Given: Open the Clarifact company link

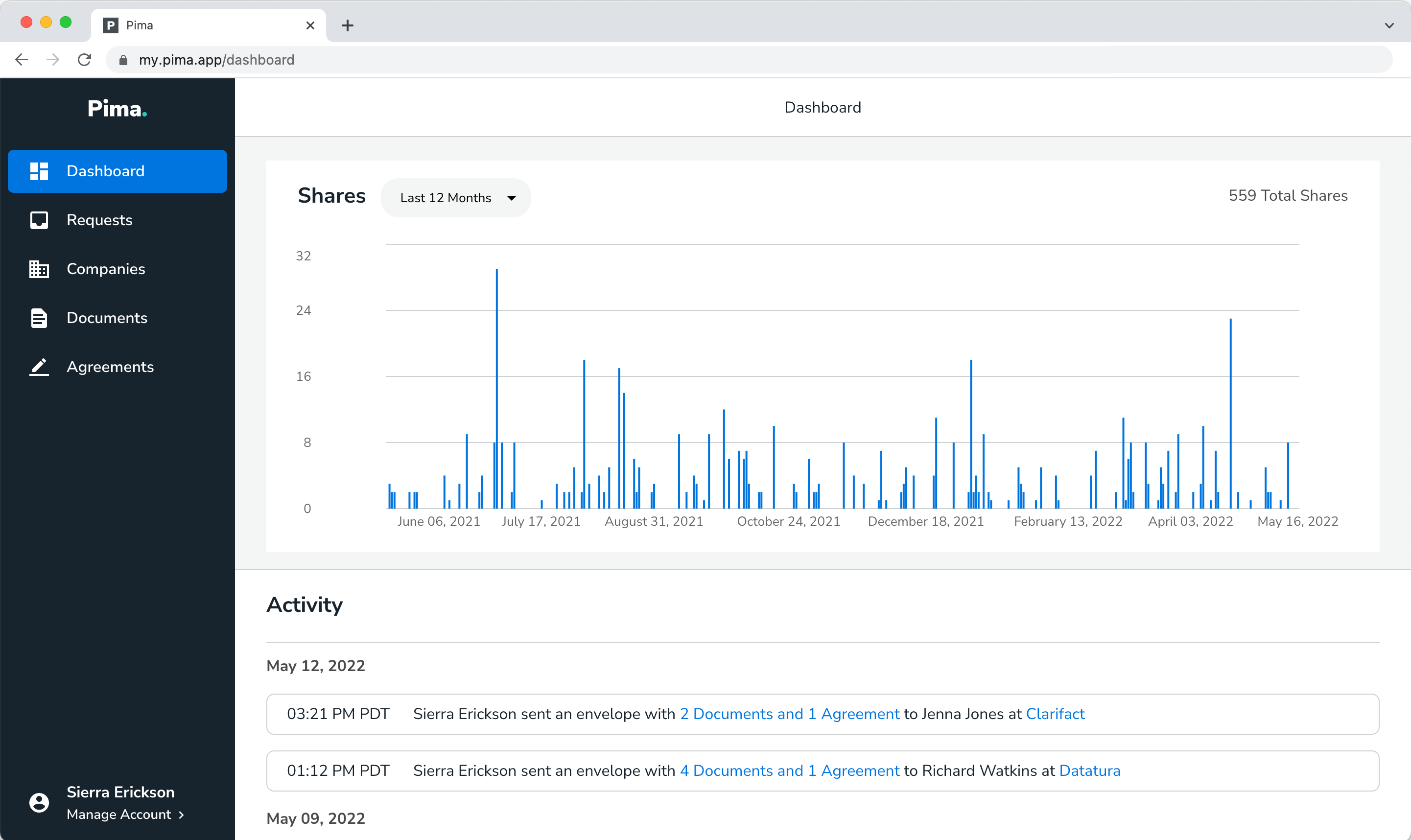Looking at the screenshot, I should (1055, 714).
